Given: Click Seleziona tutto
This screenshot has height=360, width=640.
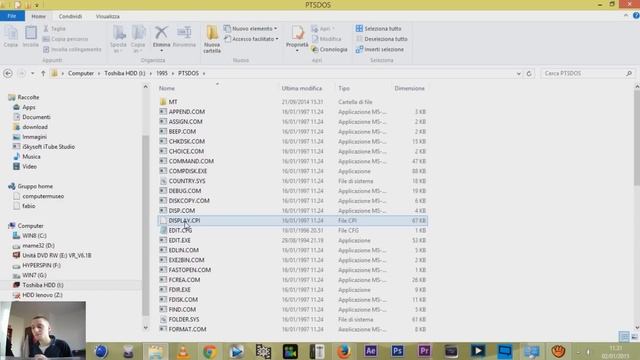Looking at the screenshot, I should click(378, 29).
